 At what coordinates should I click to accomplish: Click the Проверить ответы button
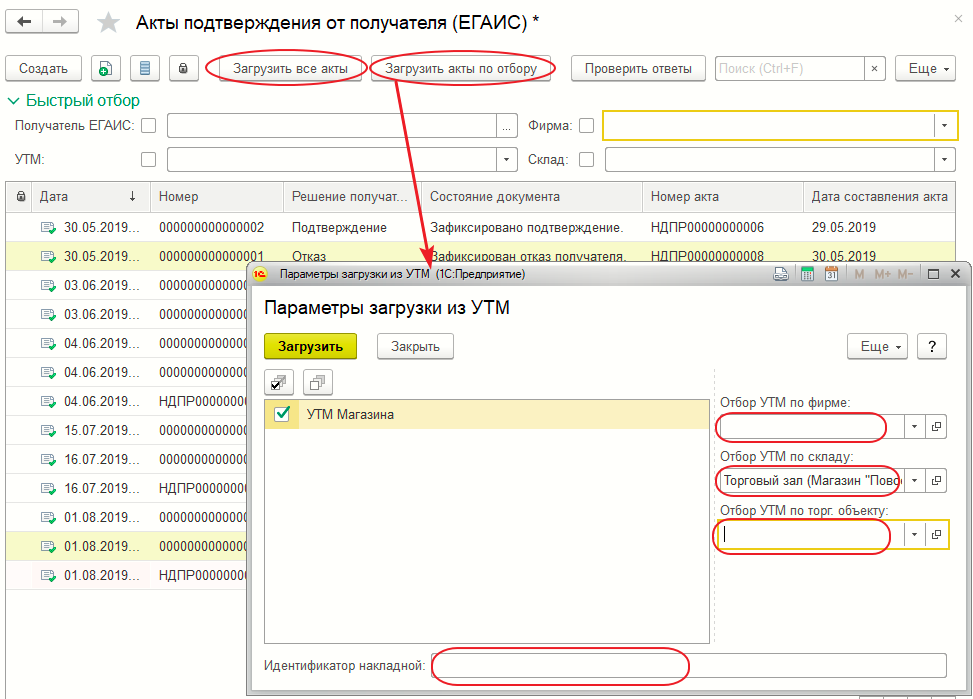[x=638, y=68]
